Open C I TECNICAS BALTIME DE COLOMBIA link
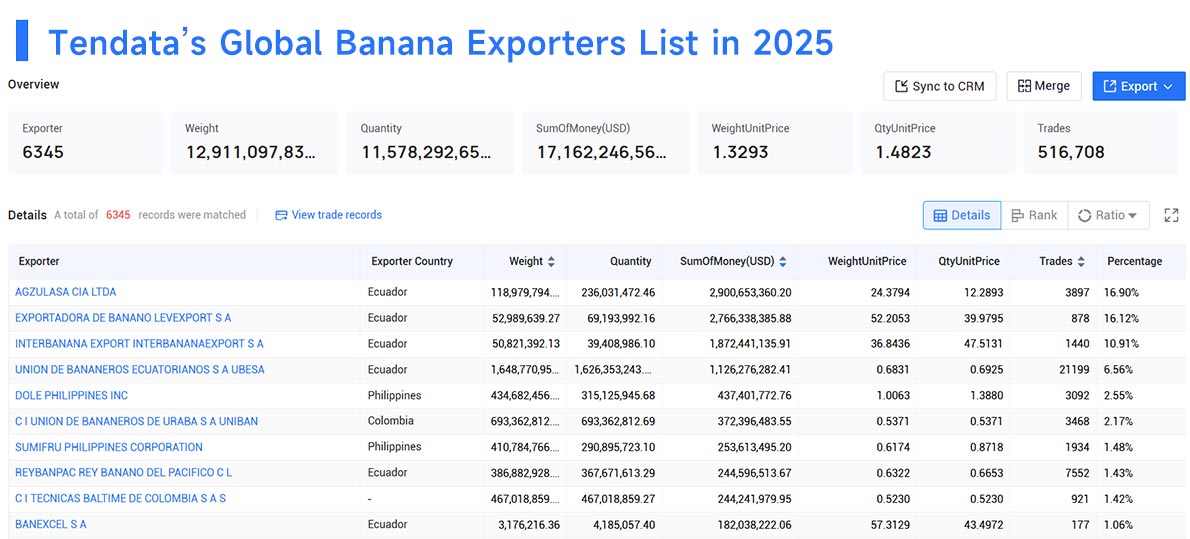The width and height of the screenshot is (1190, 539). [x=121, y=499]
